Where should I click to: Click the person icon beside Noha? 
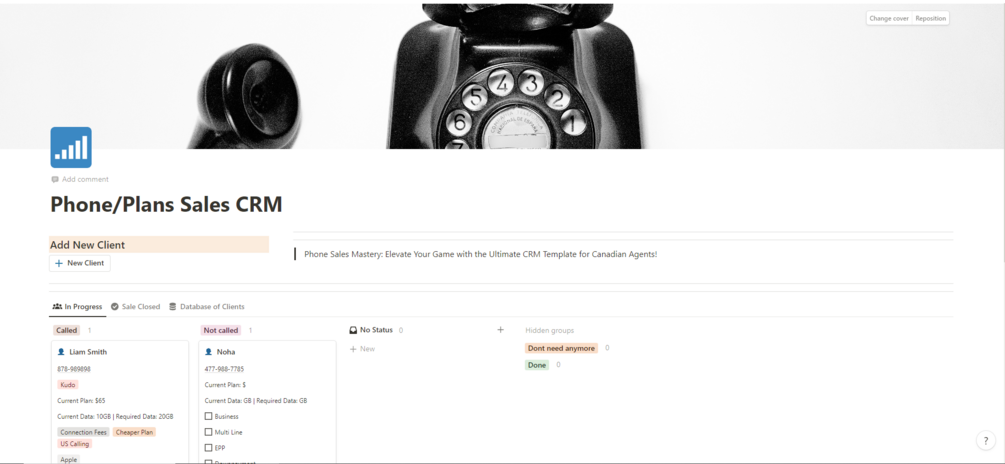coord(208,352)
